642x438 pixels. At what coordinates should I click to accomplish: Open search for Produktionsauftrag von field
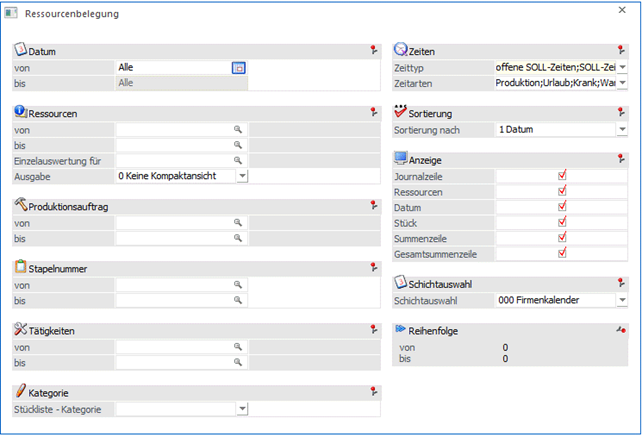[x=238, y=223]
